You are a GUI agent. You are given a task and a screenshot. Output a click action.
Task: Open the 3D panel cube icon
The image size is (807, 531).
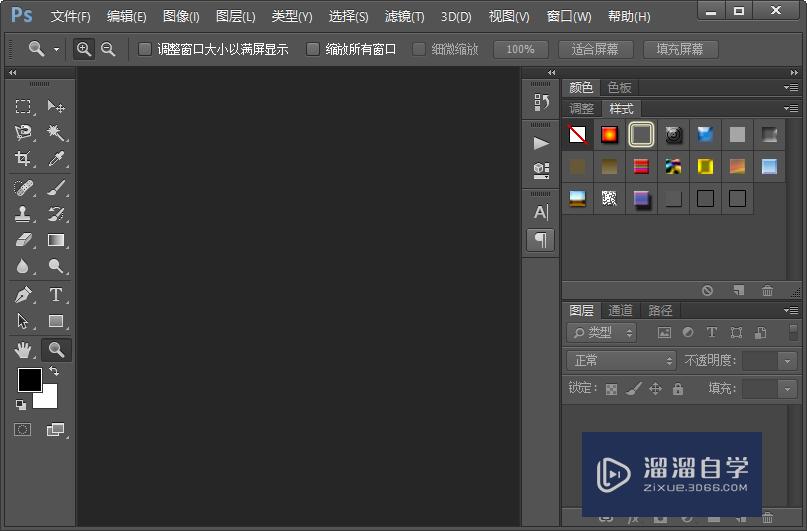pyautogui.click(x=541, y=170)
